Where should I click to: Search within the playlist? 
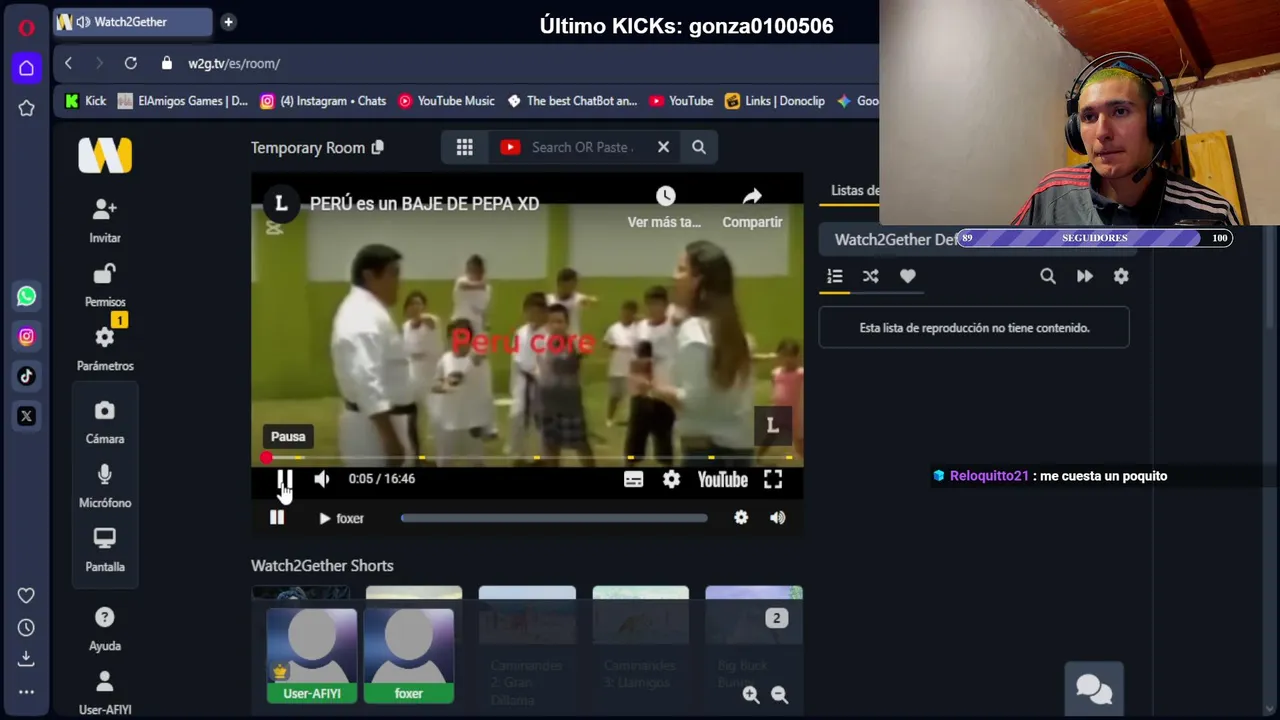coord(1048,276)
